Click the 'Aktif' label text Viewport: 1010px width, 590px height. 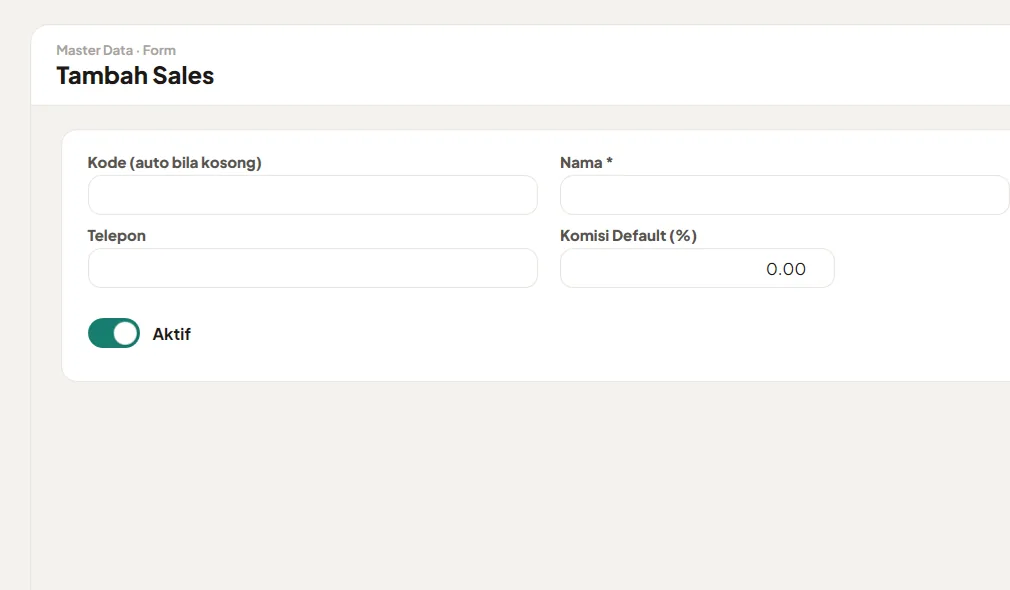171,334
